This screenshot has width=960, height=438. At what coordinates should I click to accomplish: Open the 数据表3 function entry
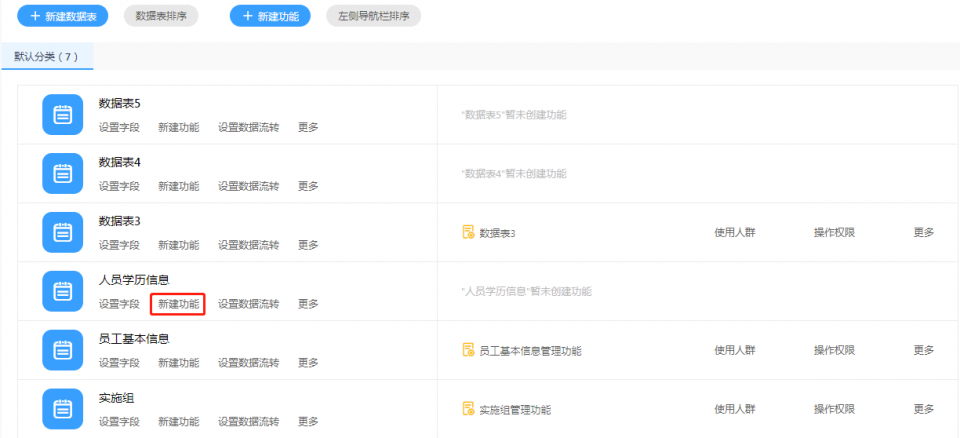pos(497,233)
